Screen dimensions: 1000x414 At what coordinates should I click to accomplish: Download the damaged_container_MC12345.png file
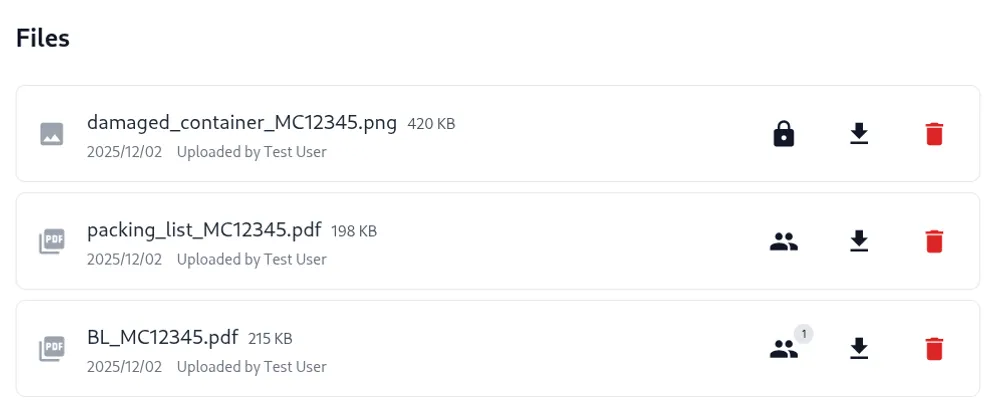(x=859, y=134)
